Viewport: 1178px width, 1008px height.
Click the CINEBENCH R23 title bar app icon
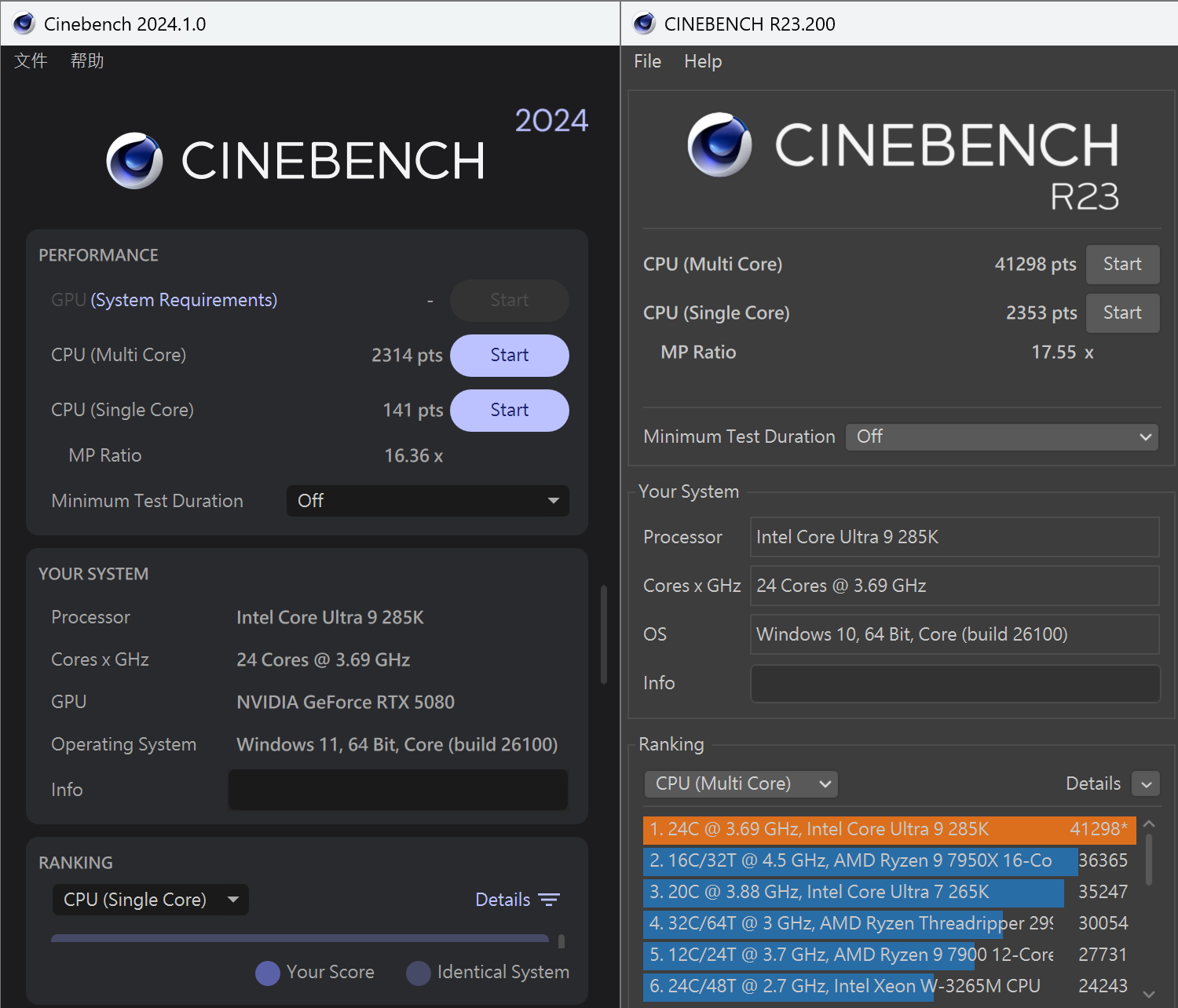(644, 24)
